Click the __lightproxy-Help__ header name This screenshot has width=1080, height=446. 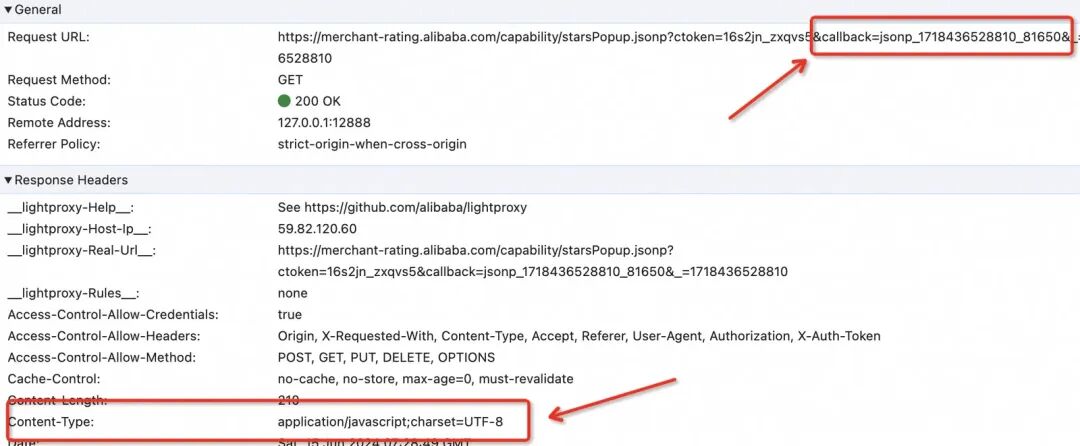click(x=70, y=207)
